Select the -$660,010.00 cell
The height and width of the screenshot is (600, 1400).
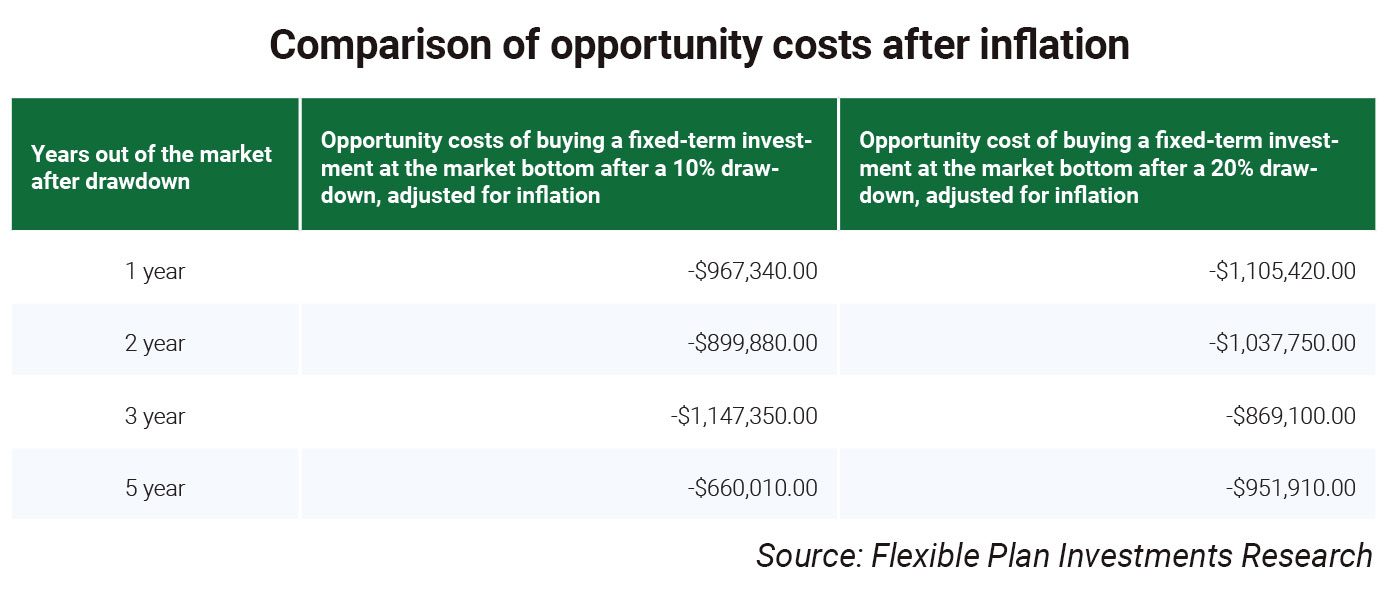753,488
